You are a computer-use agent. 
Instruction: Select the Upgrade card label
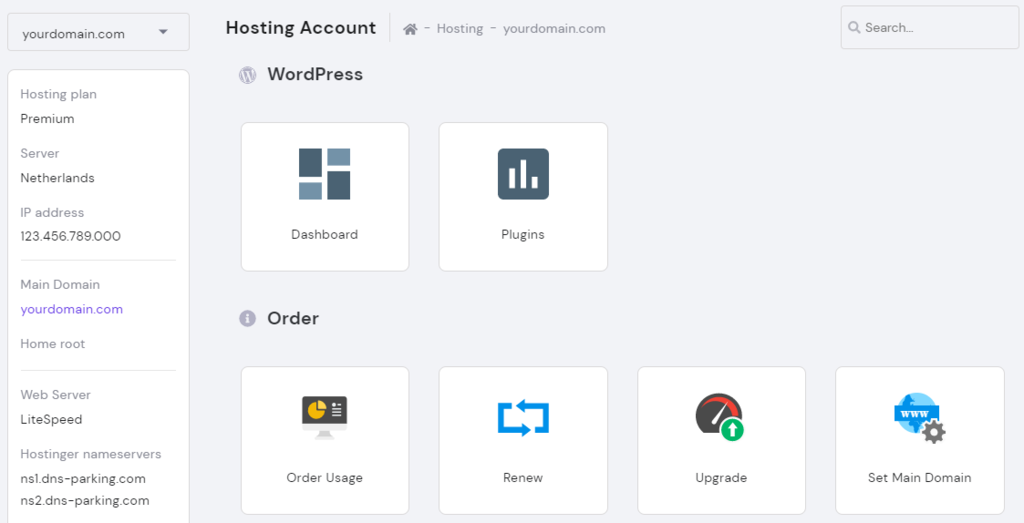point(720,478)
